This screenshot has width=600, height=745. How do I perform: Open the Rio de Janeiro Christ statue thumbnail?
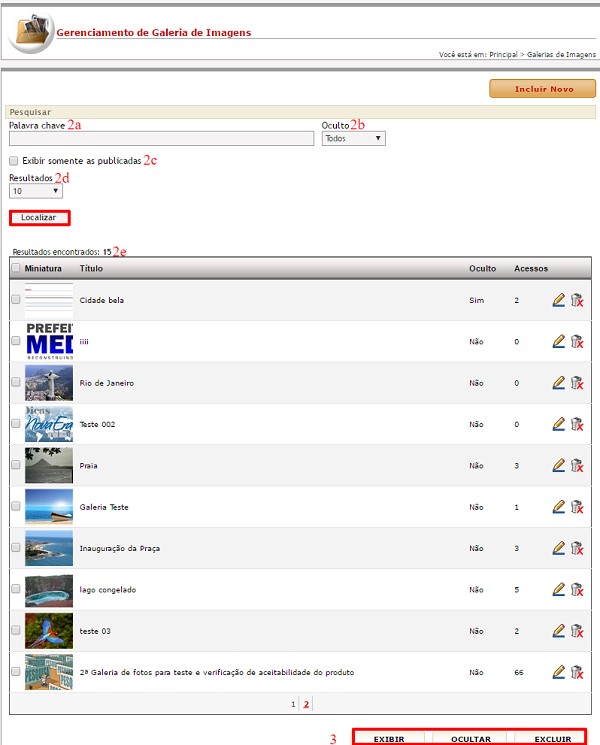click(x=49, y=383)
